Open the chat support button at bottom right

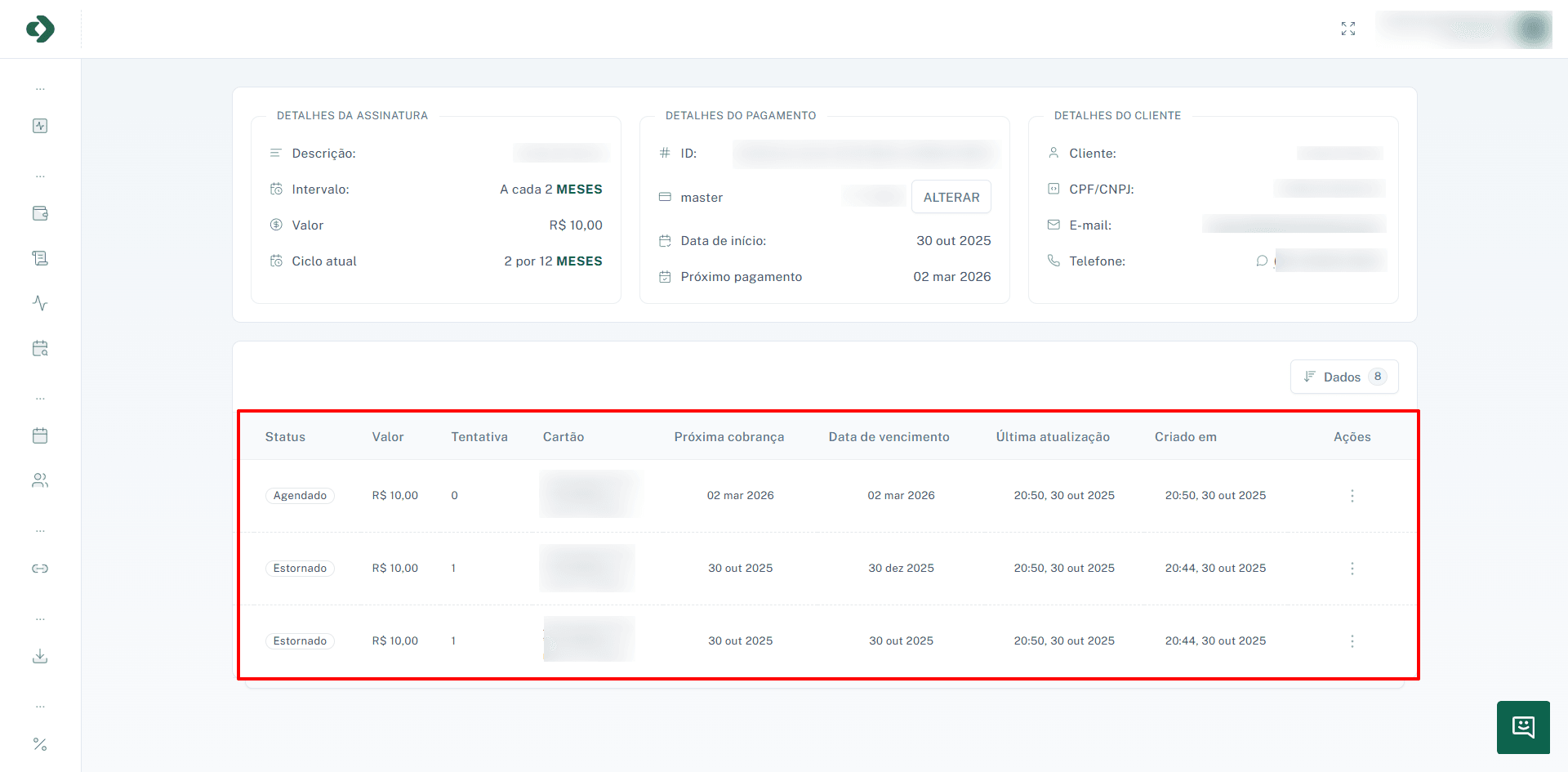[1523, 727]
